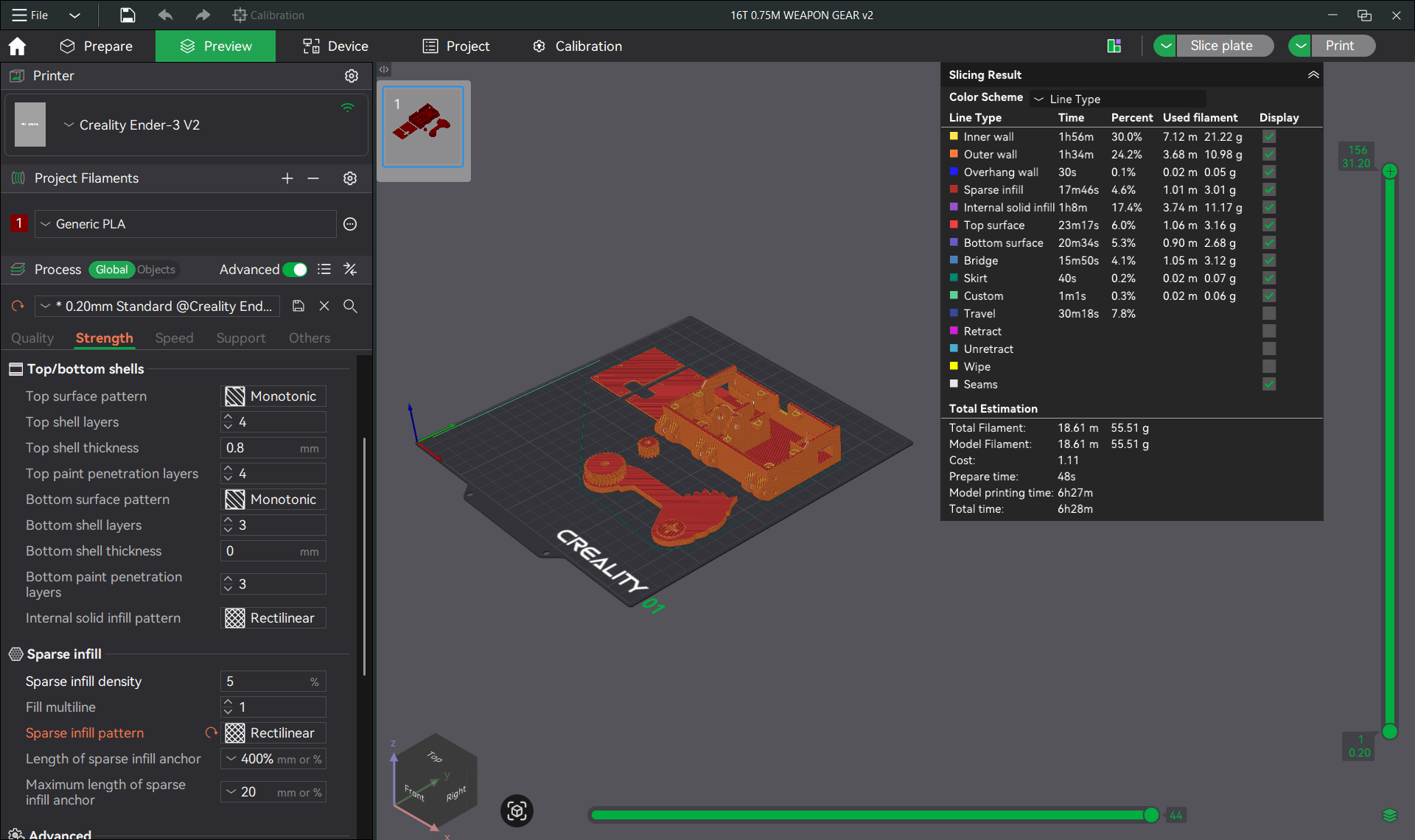Click the horizontal move progress slider handle
Image resolution: width=1415 pixels, height=840 pixels.
click(x=1151, y=815)
